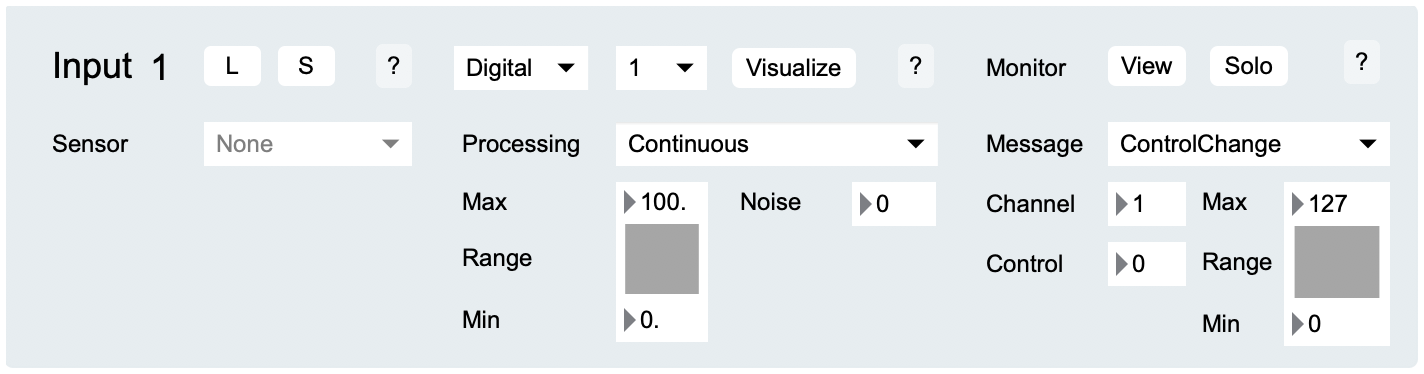1424x374 pixels.
Task: Click the Visualize button
Action: [794, 68]
